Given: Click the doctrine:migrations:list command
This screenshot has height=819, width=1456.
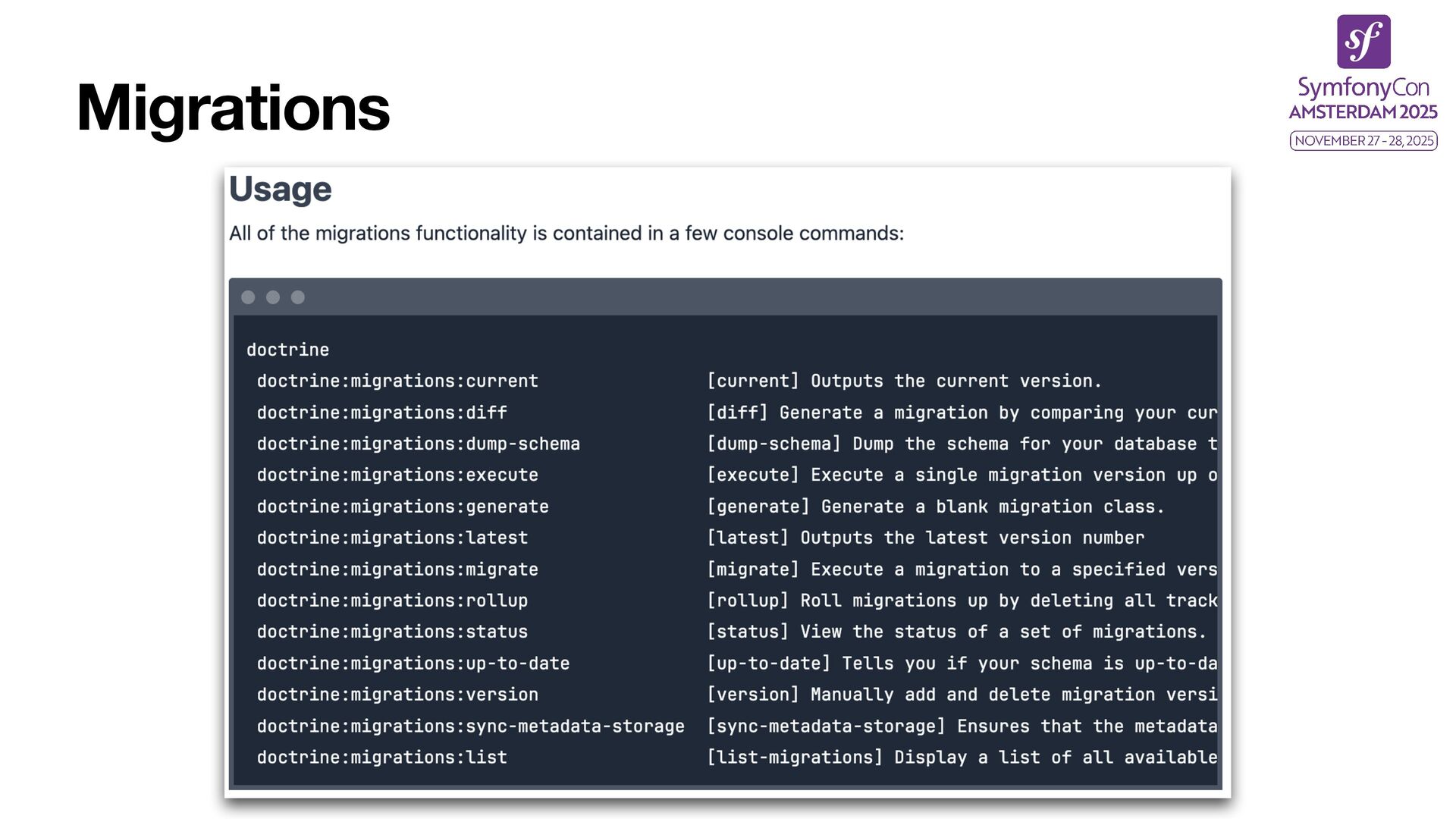Looking at the screenshot, I should [x=381, y=758].
